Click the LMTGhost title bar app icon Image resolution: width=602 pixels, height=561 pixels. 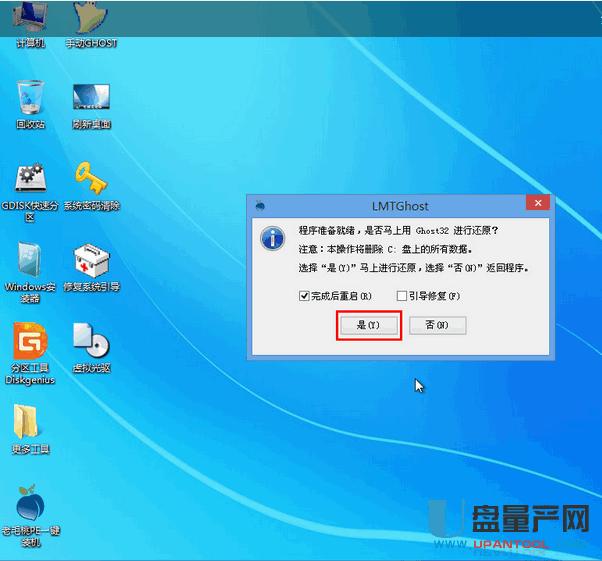[260, 206]
